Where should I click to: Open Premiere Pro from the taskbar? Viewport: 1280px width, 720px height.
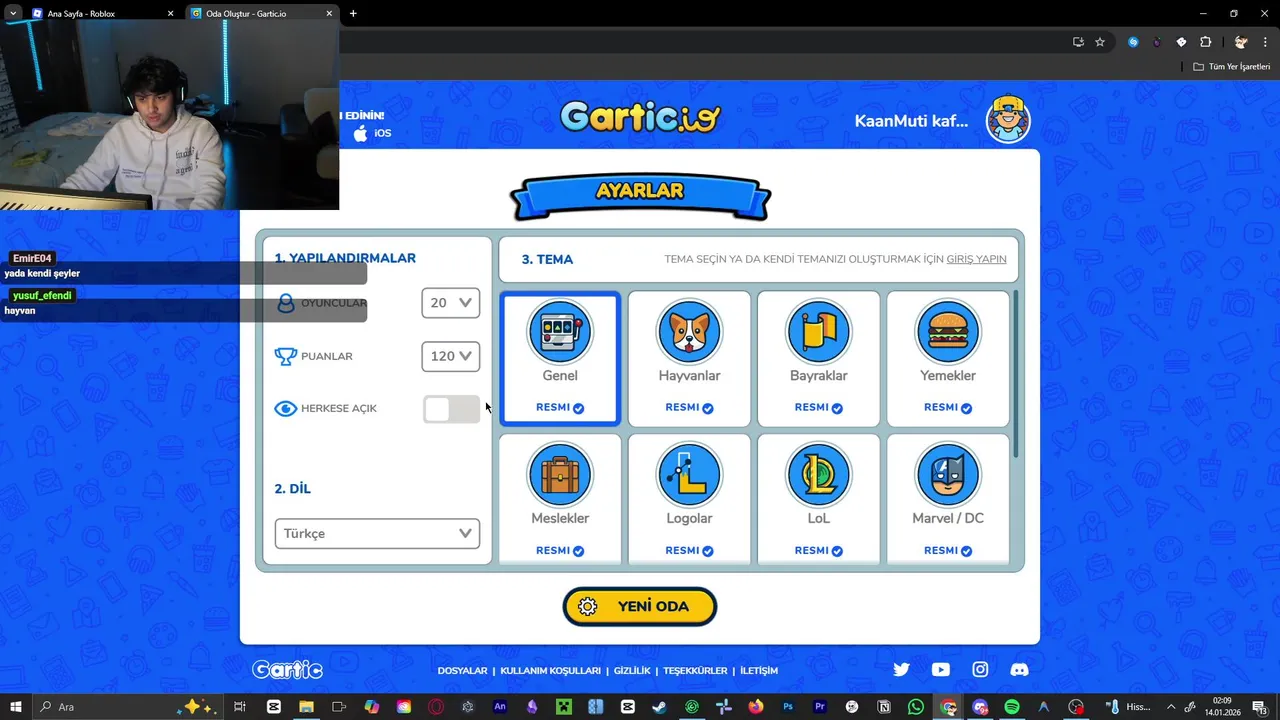pos(820,707)
